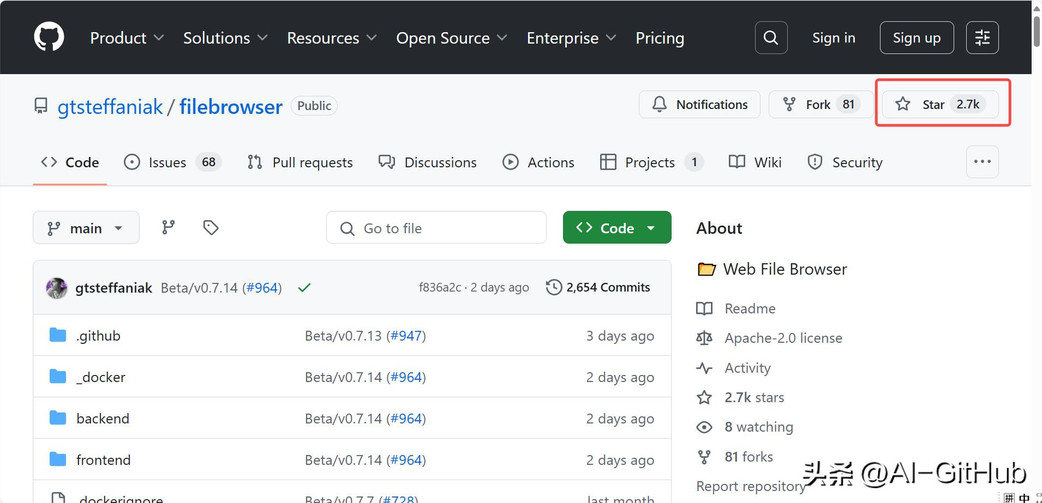Open the frontend folder
This screenshot has width=1042, height=503.
(x=104, y=460)
